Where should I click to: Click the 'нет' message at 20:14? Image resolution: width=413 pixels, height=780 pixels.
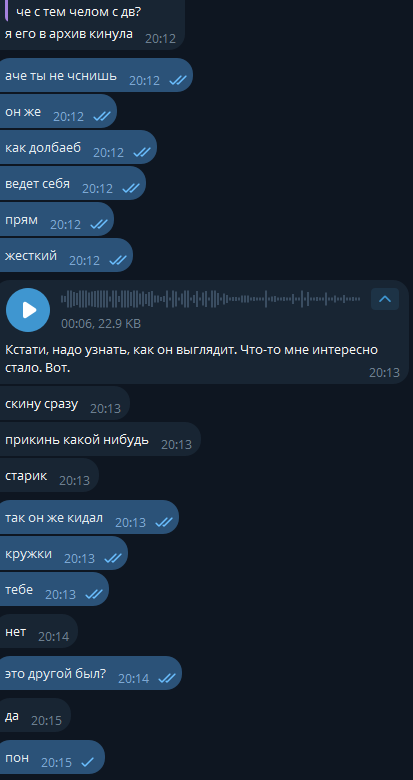pyautogui.click(x=39, y=631)
